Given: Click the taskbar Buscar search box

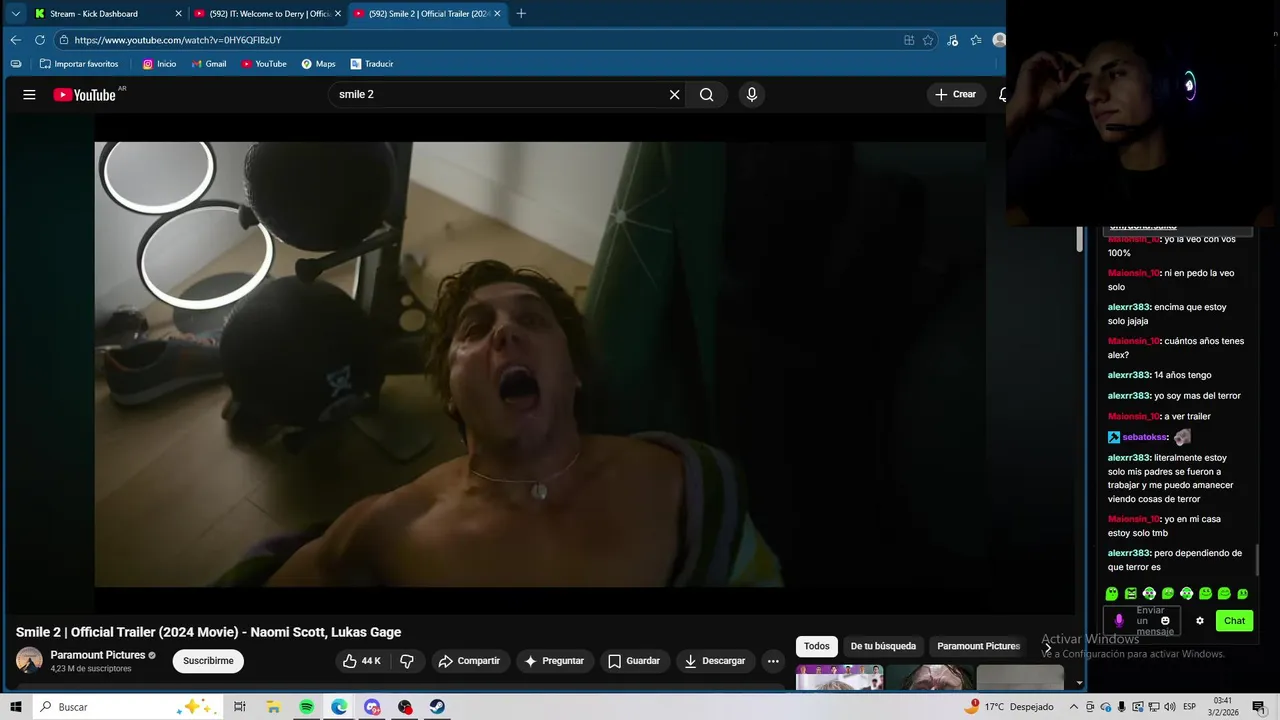Looking at the screenshot, I should (x=128, y=707).
